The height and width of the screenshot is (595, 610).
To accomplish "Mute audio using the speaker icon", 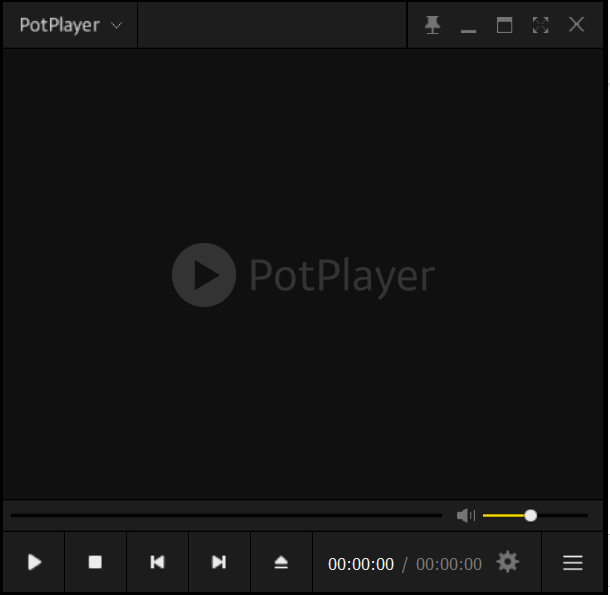I will coord(465,515).
